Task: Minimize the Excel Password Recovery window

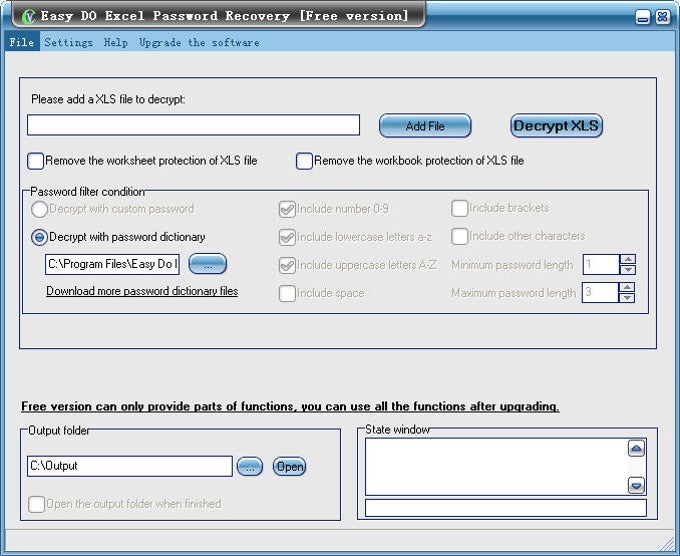Action: click(x=643, y=17)
